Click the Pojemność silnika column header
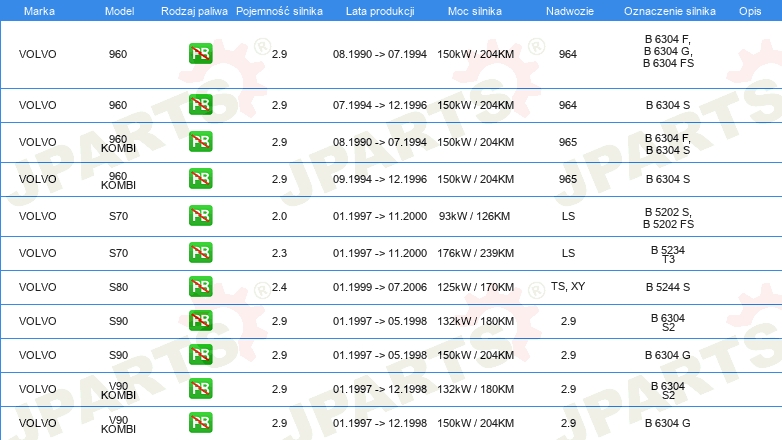 (279, 11)
